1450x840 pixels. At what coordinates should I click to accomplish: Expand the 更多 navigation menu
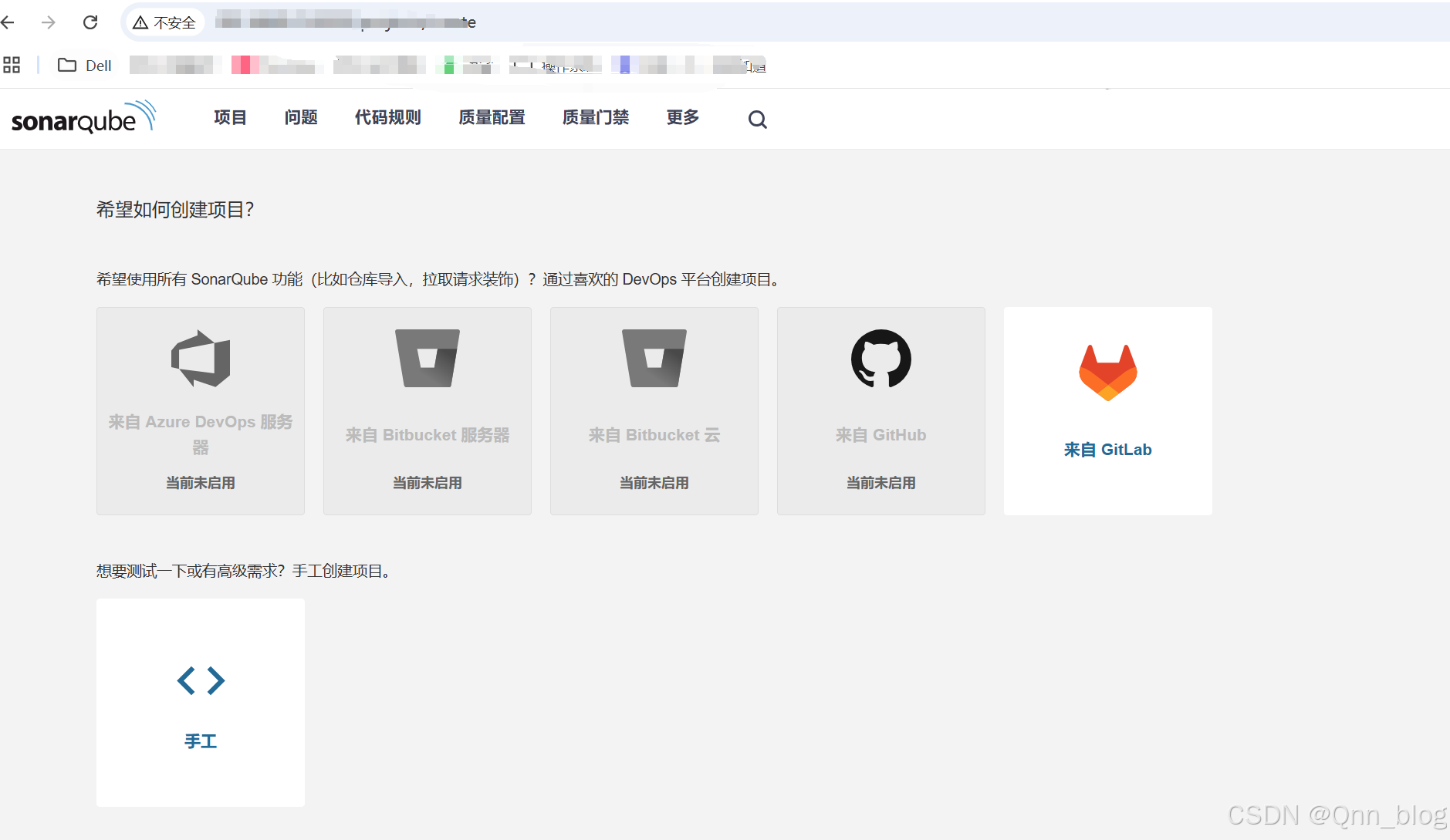click(682, 117)
